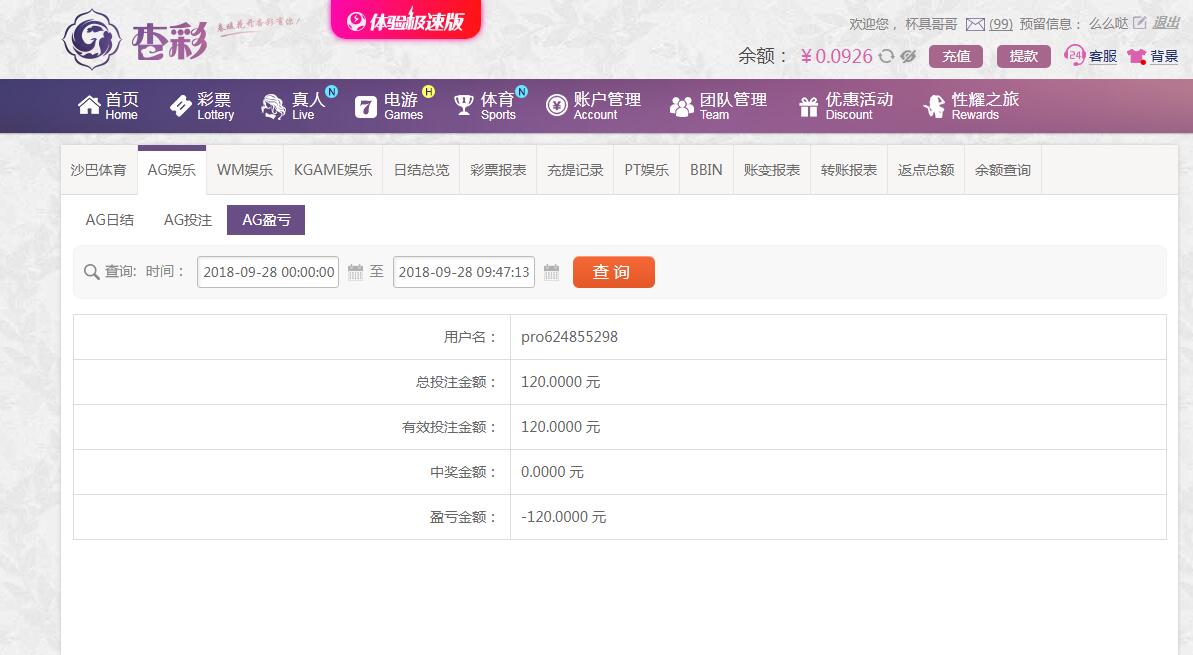
Task: Click the 杏彩 site logo
Action: point(135,39)
